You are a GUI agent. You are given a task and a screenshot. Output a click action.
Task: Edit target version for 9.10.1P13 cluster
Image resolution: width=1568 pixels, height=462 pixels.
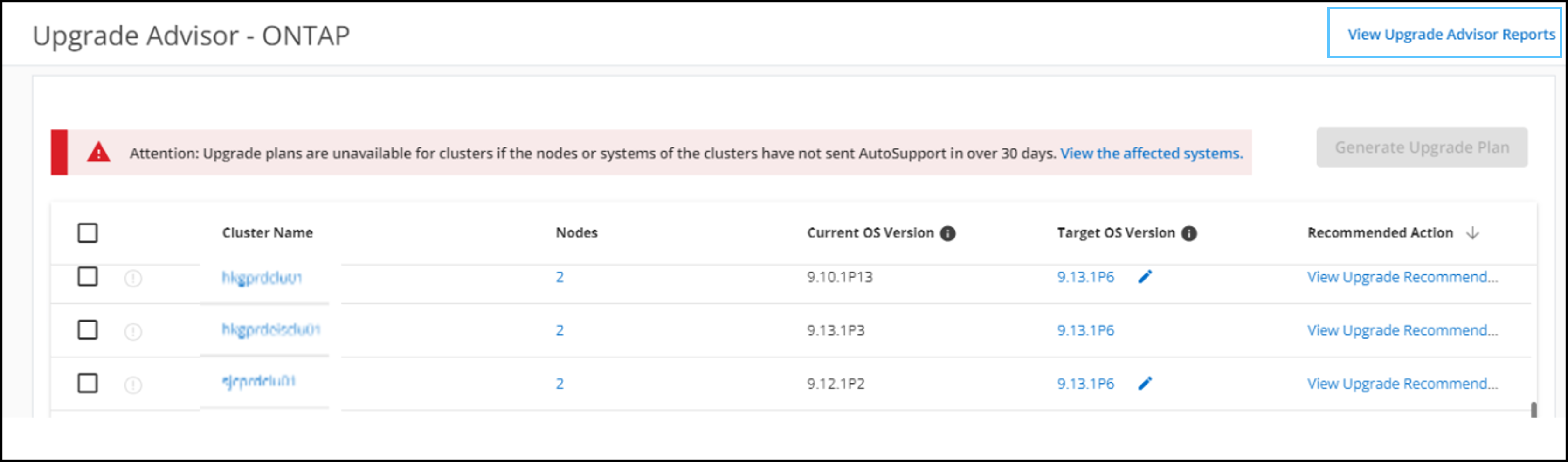(1145, 277)
